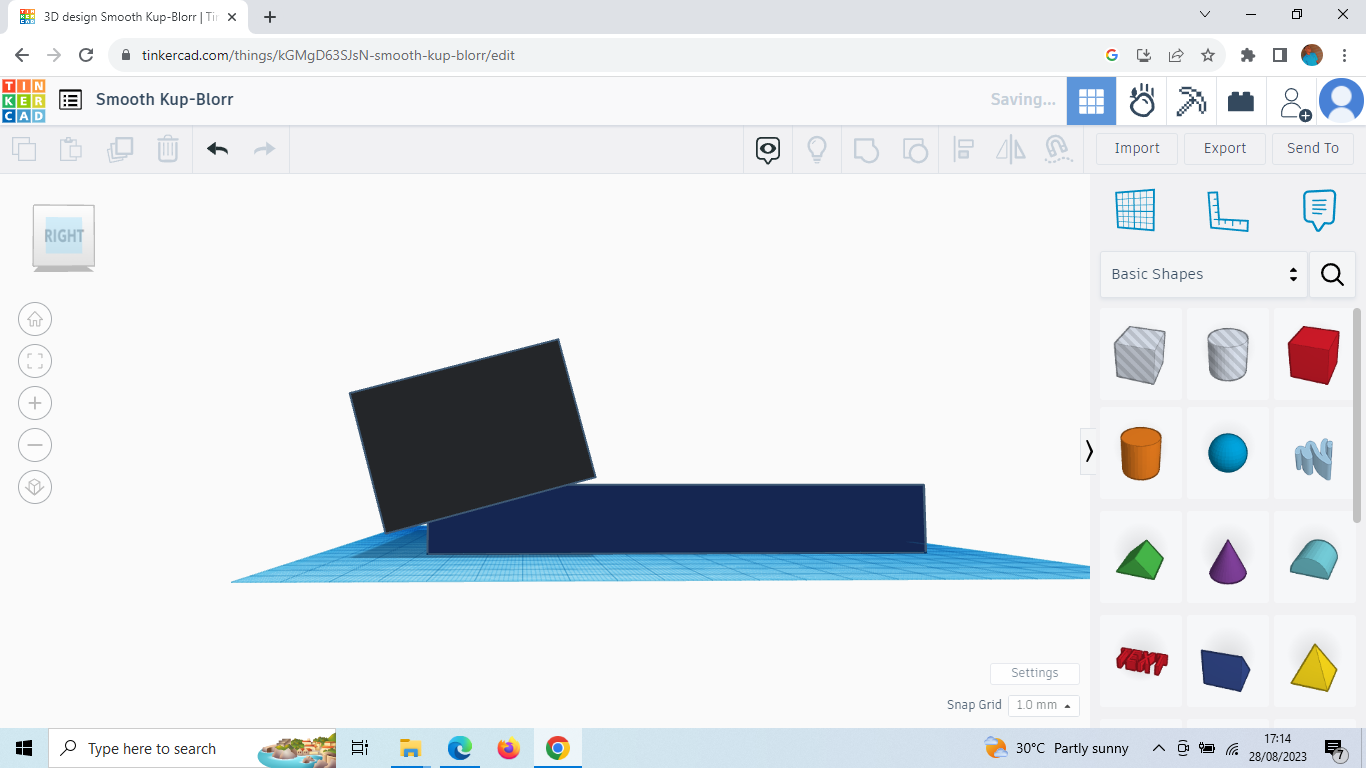
Task: Change the Snap Grid value from 1.0 mm
Action: pos(1043,705)
